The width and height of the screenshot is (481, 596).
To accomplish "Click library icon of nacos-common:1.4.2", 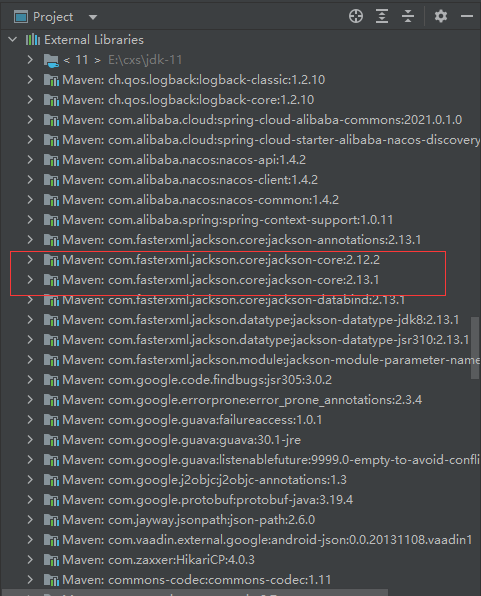I will pos(51,200).
